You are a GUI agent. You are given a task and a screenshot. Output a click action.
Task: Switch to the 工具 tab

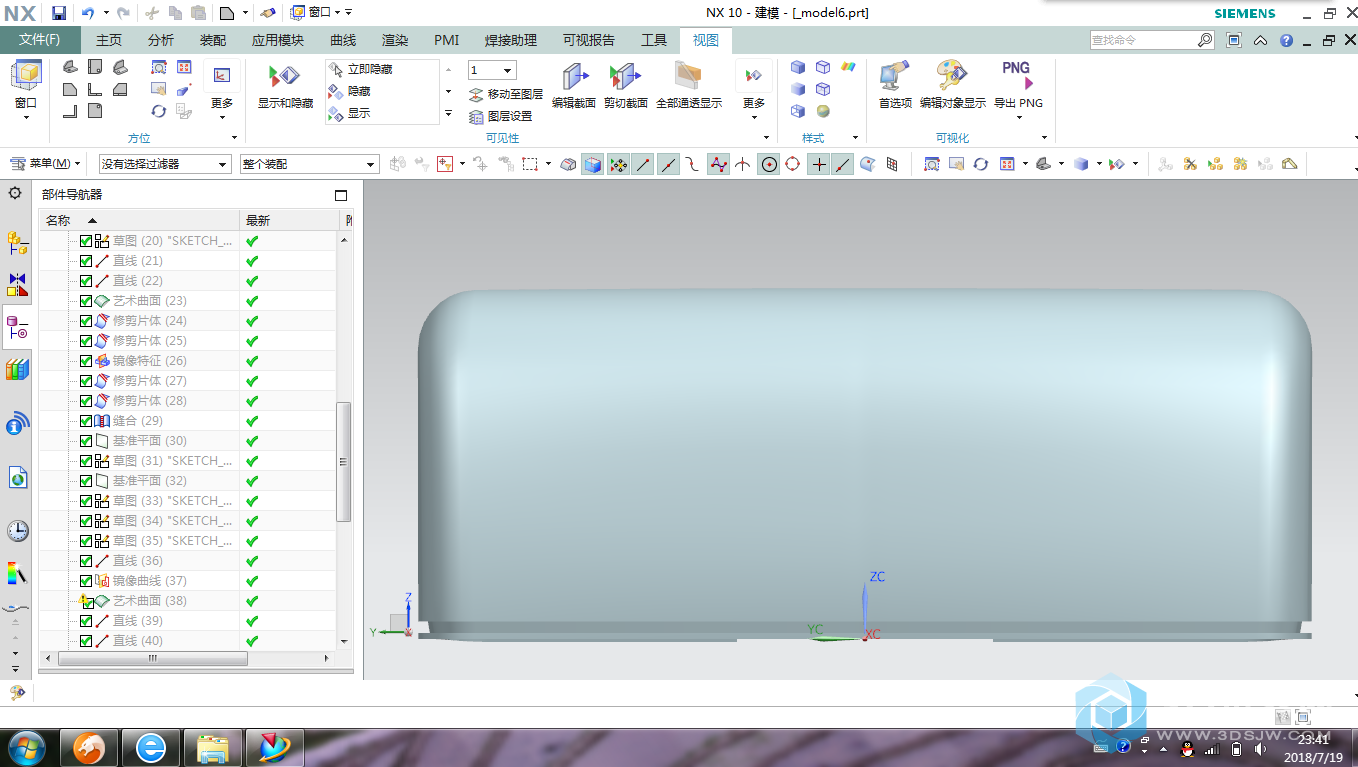654,40
